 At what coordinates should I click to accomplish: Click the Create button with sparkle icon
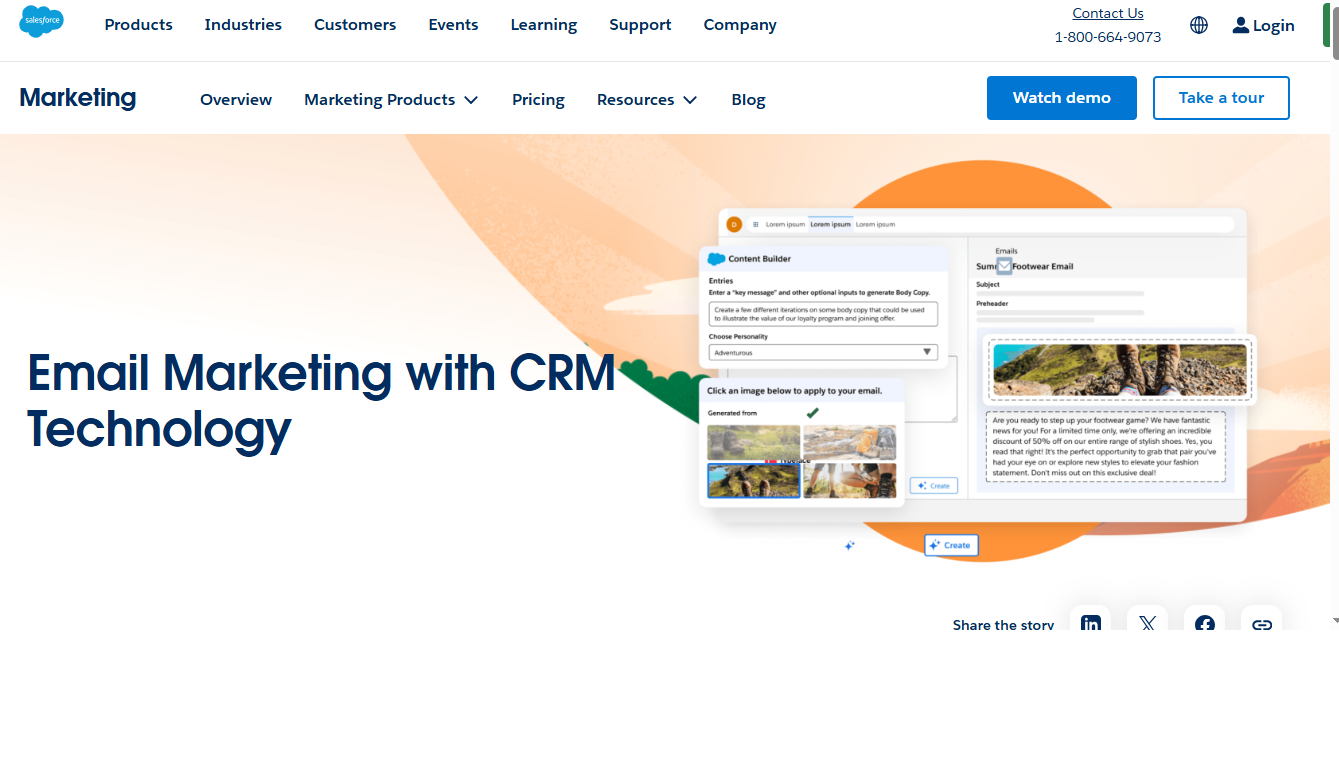[x=950, y=545]
